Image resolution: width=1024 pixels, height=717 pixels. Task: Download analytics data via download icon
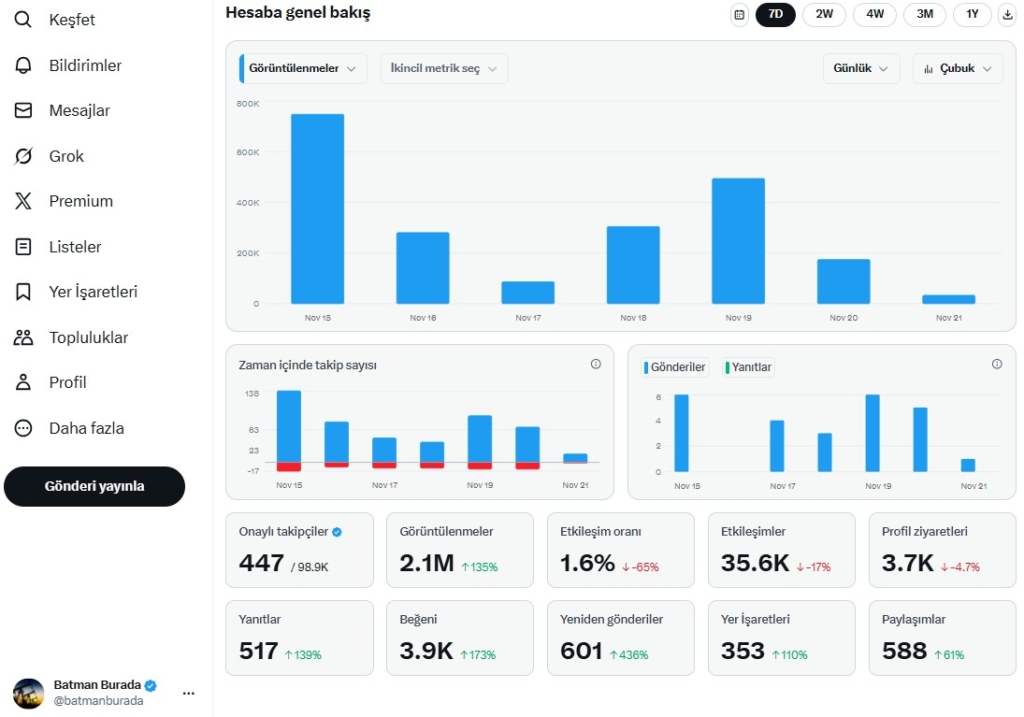1007,15
